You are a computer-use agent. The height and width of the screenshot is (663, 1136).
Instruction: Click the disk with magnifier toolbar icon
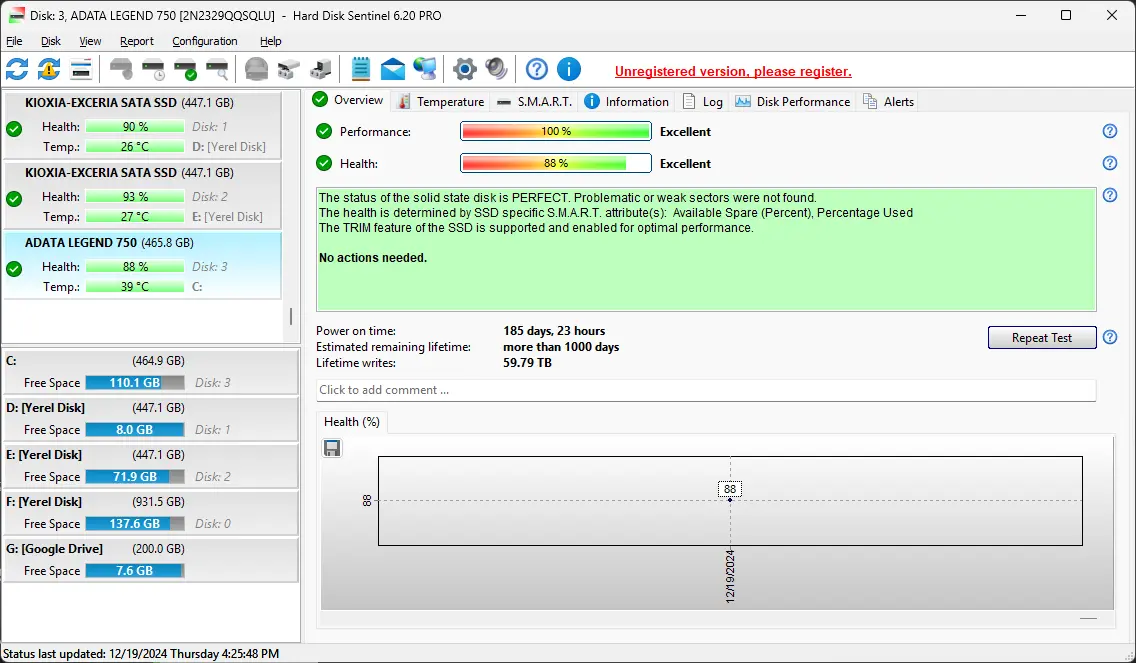217,70
